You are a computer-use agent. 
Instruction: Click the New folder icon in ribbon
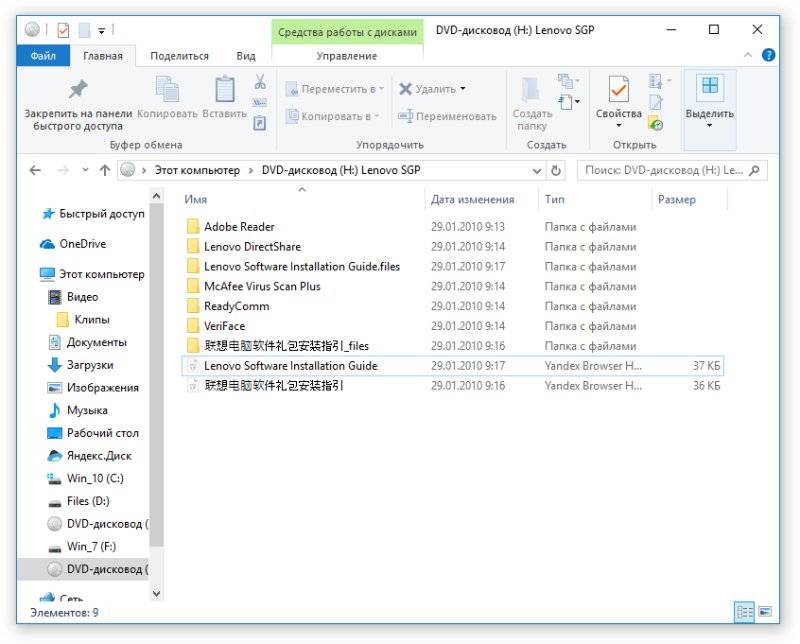(x=531, y=90)
